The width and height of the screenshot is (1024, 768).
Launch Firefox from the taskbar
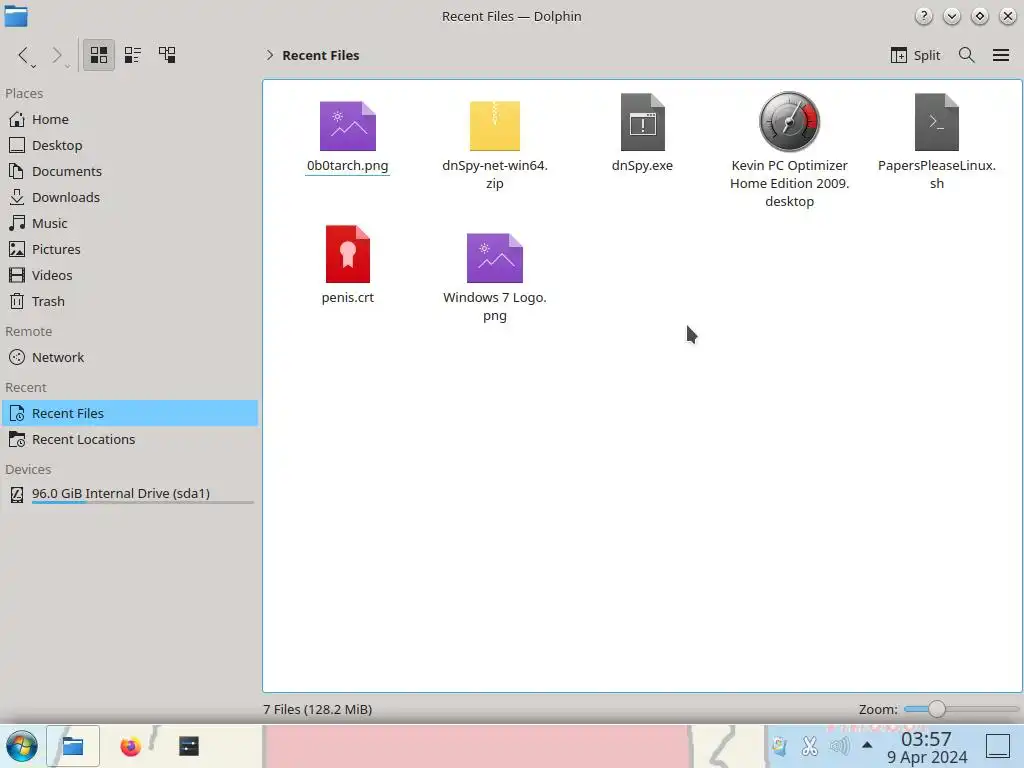[x=131, y=746]
